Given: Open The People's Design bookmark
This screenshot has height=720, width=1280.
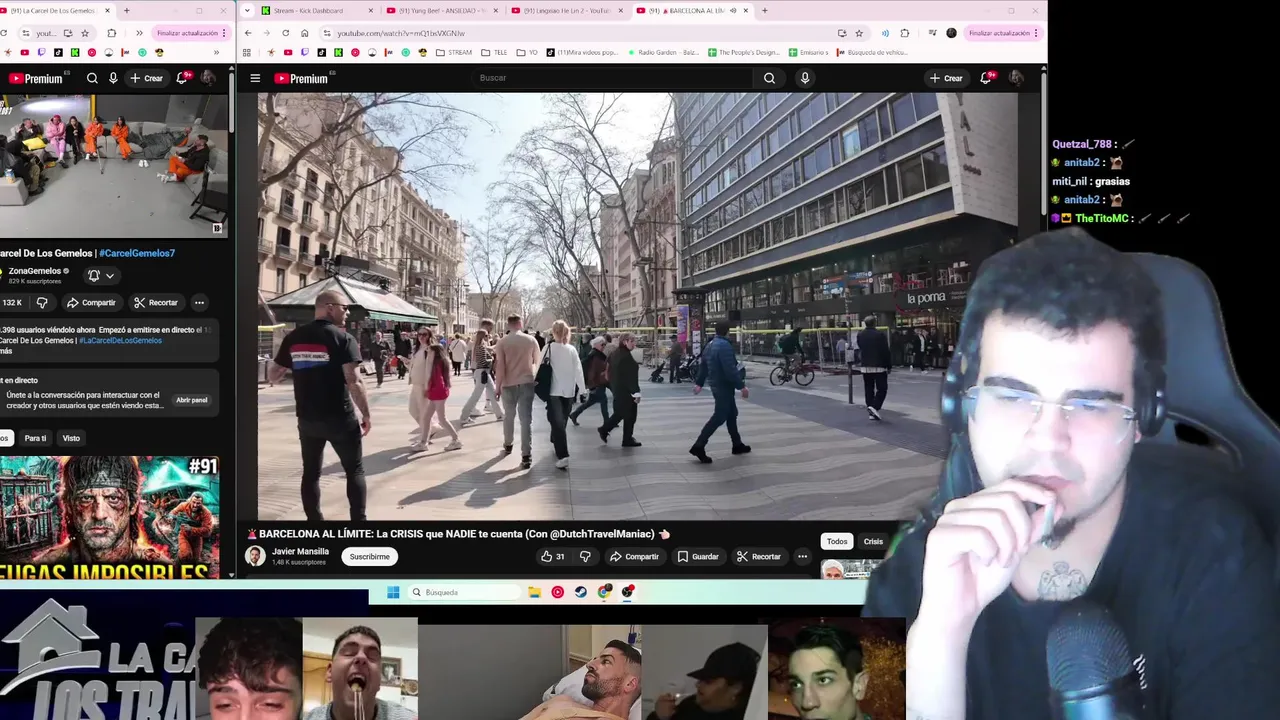Looking at the screenshot, I should pyautogui.click(x=743, y=52).
